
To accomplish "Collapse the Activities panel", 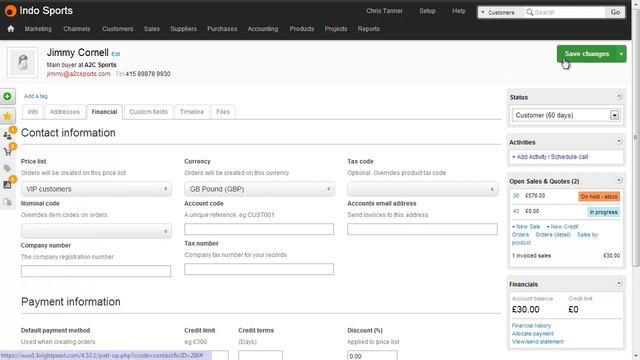I will (619, 141).
